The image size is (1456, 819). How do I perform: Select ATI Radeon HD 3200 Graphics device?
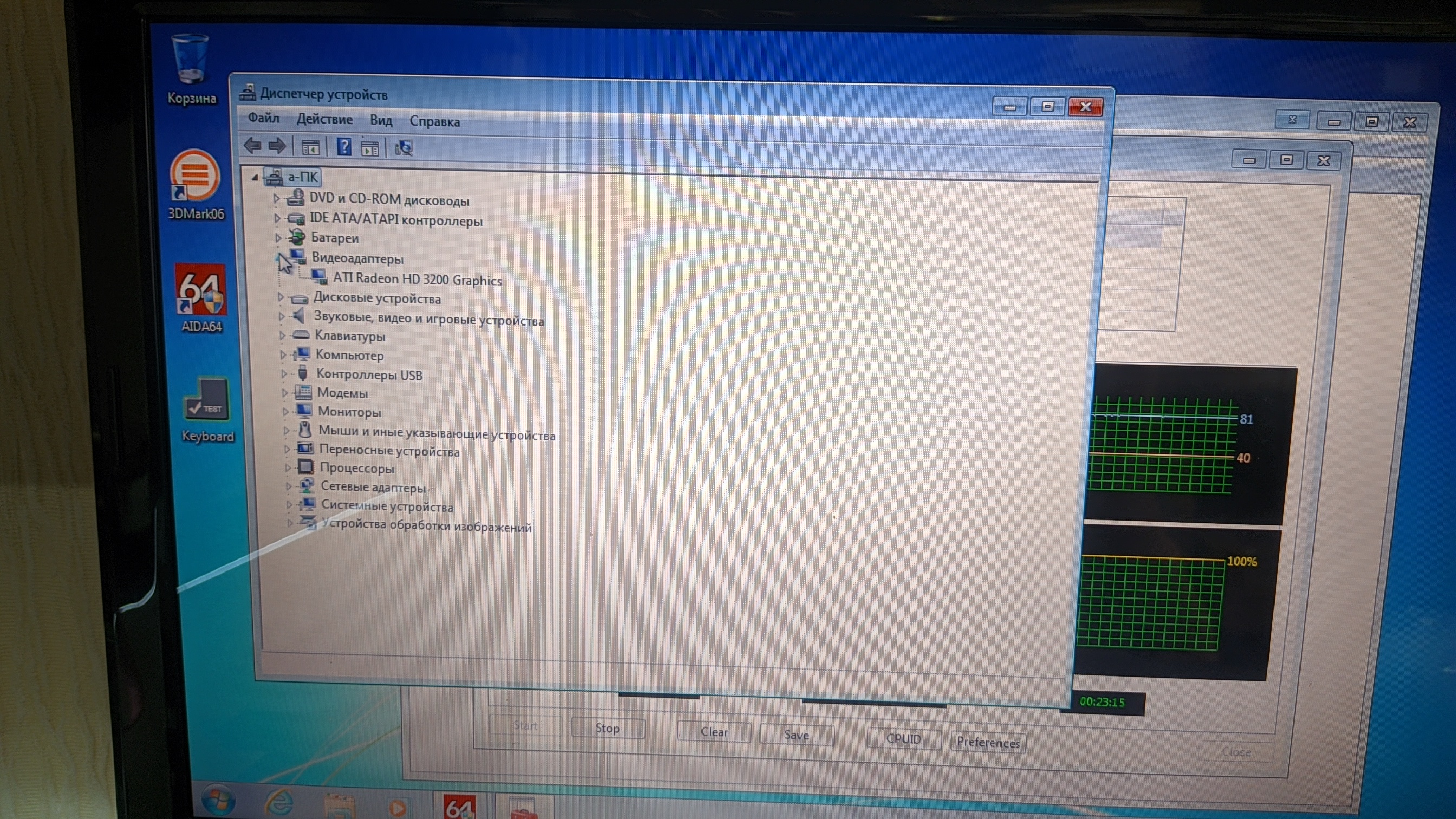point(417,279)
